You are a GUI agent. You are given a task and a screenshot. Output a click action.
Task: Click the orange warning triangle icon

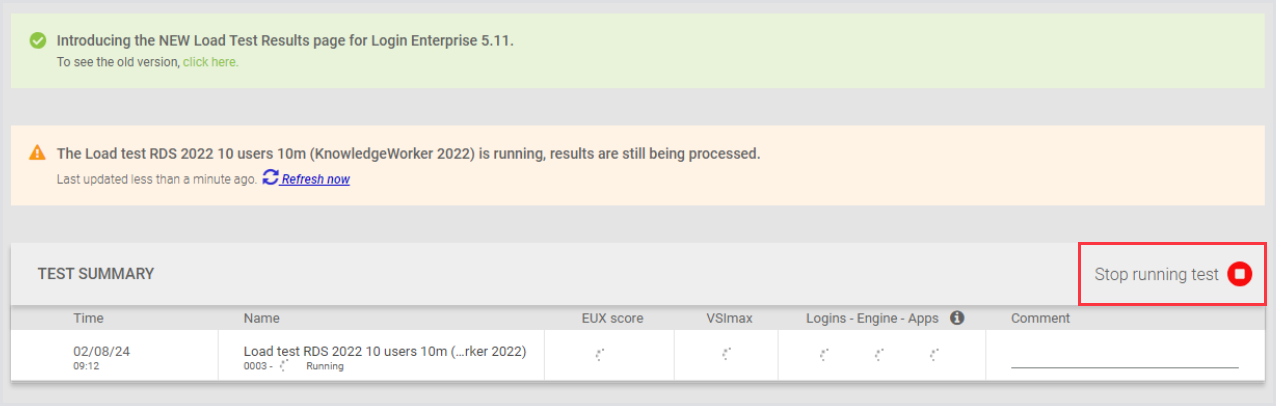[x=38, y=153]
